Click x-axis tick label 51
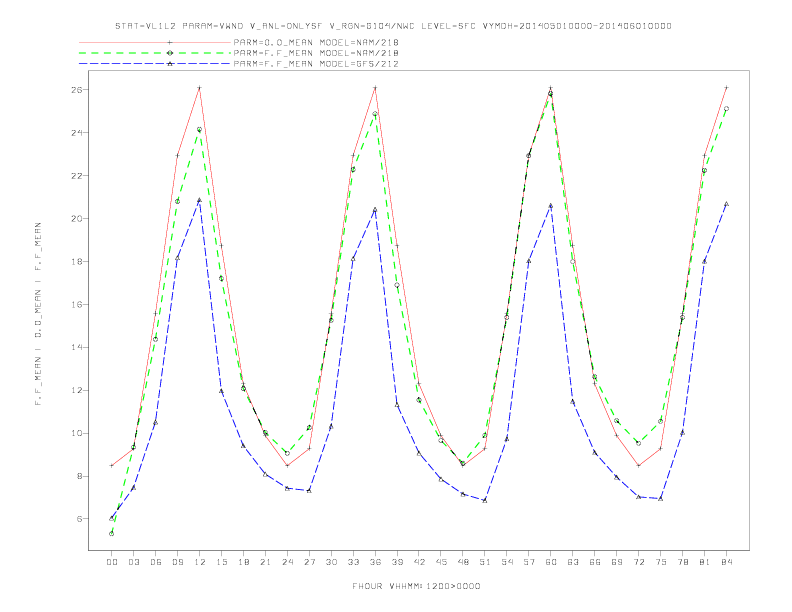Image resolution: width=792 pixels, height=612 pixels. pyautogui.click(x=485, y=562)
